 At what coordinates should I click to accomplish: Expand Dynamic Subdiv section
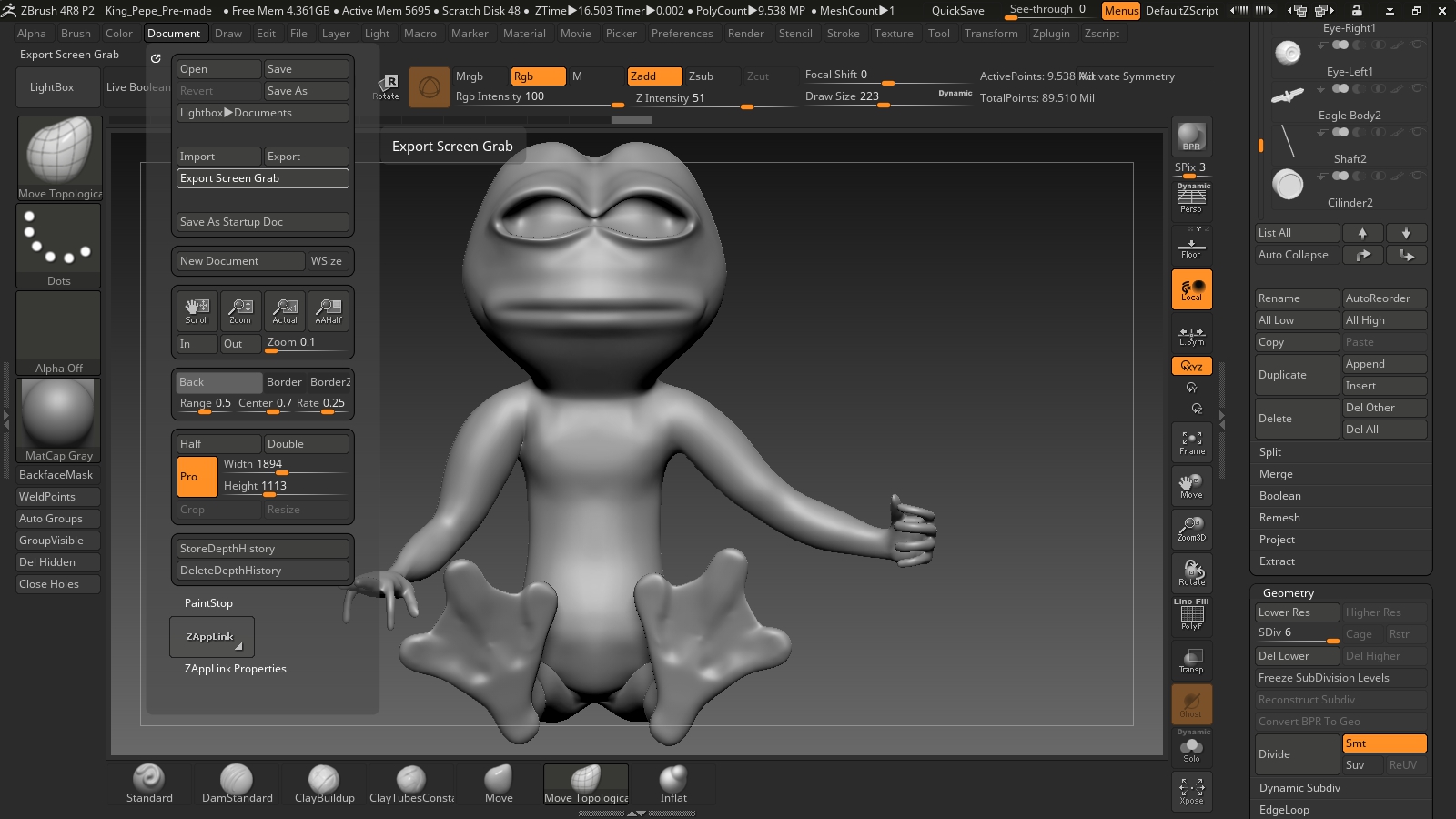pos(1299,788)
